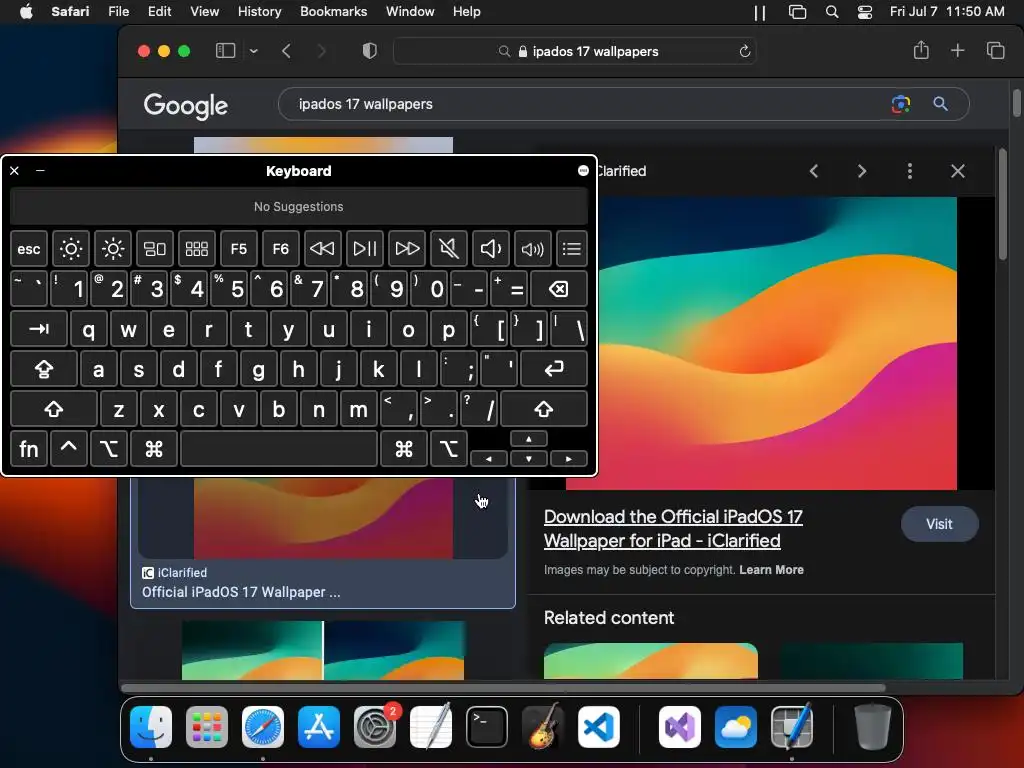Open image preview more options menu
Image resolution: width=1024 pixels, height=768 pixels.
tap(910, 171)
